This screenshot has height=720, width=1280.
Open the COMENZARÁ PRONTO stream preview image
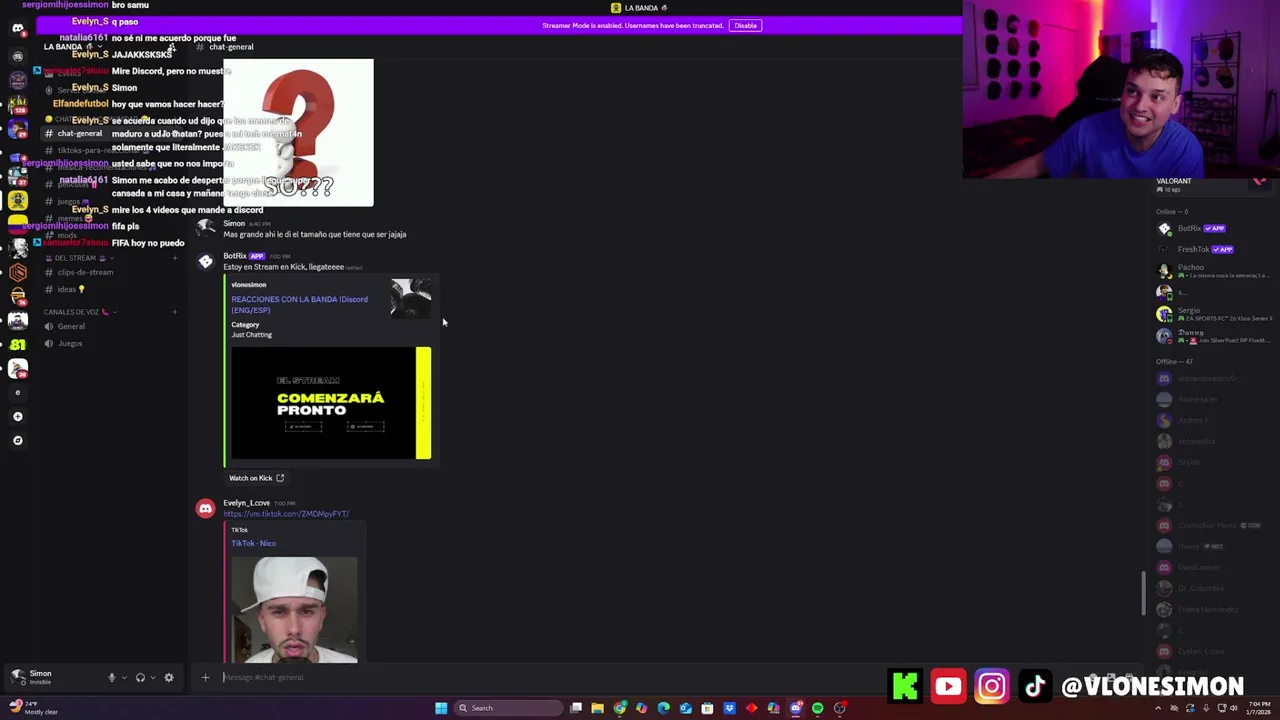[x=331, y=403]
